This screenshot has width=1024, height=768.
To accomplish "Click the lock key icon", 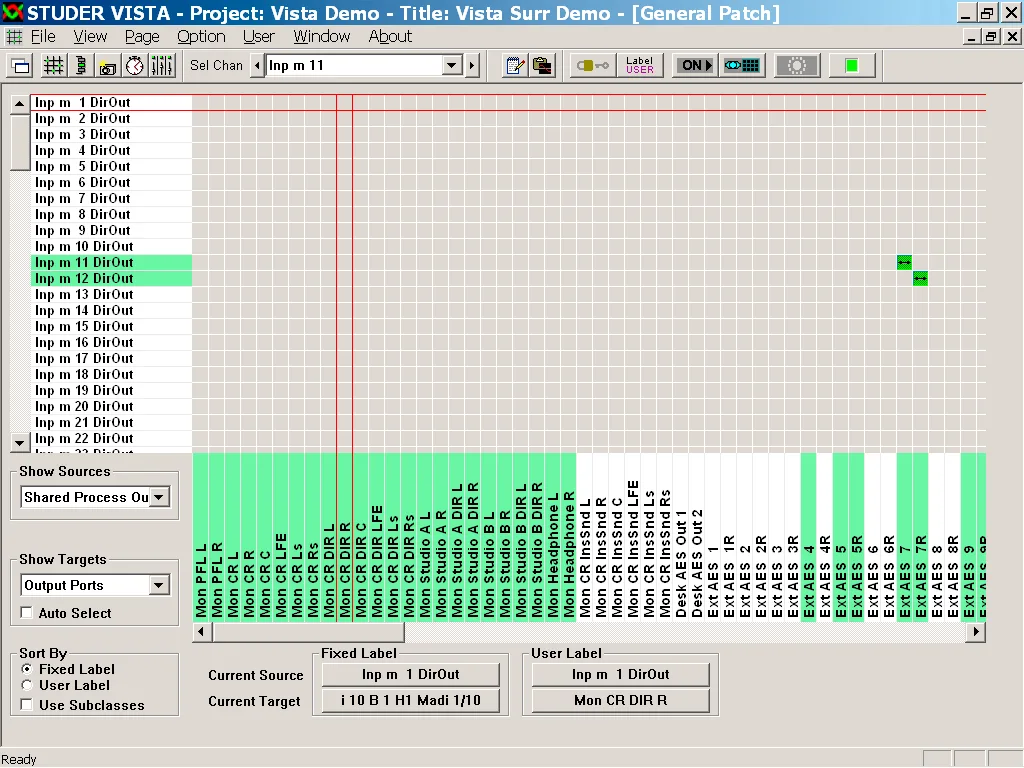I will click(x=593, y=66).
